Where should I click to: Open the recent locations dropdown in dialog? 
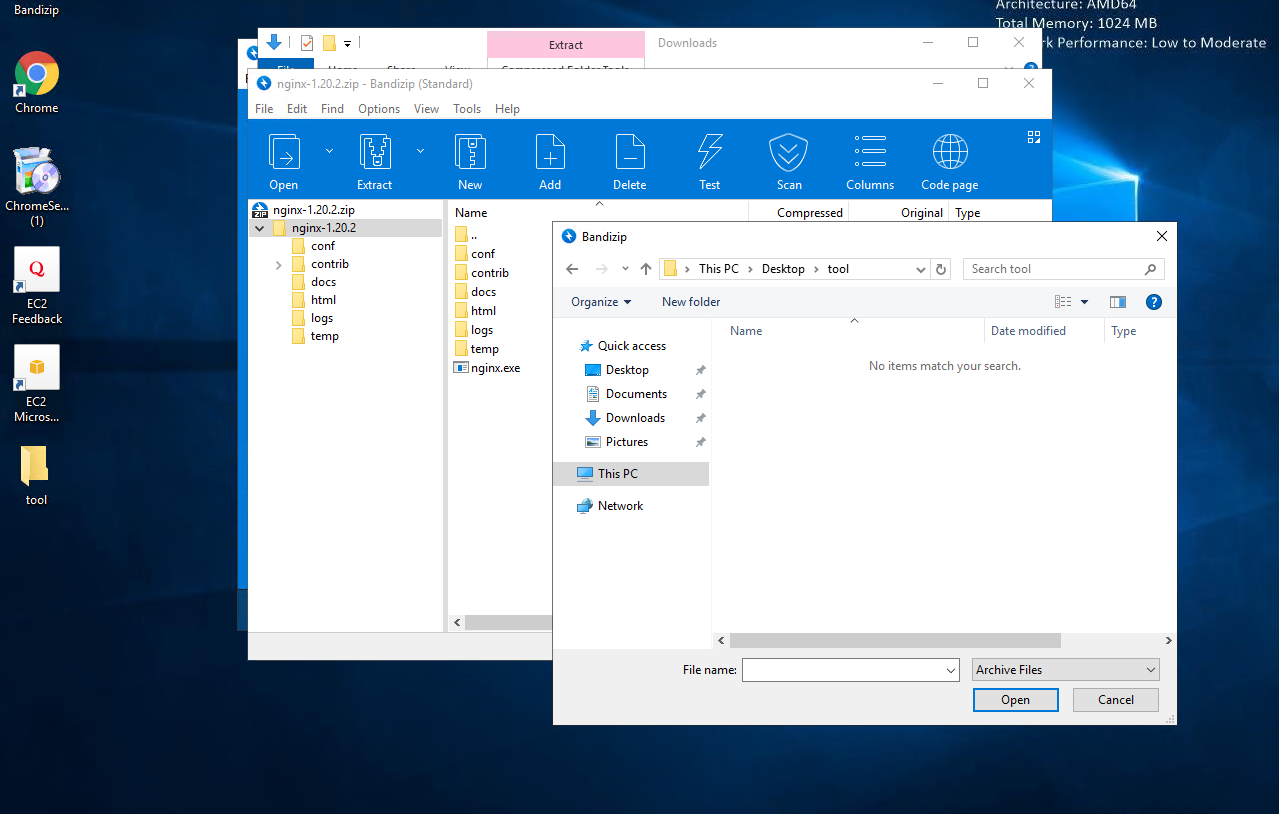625,269
